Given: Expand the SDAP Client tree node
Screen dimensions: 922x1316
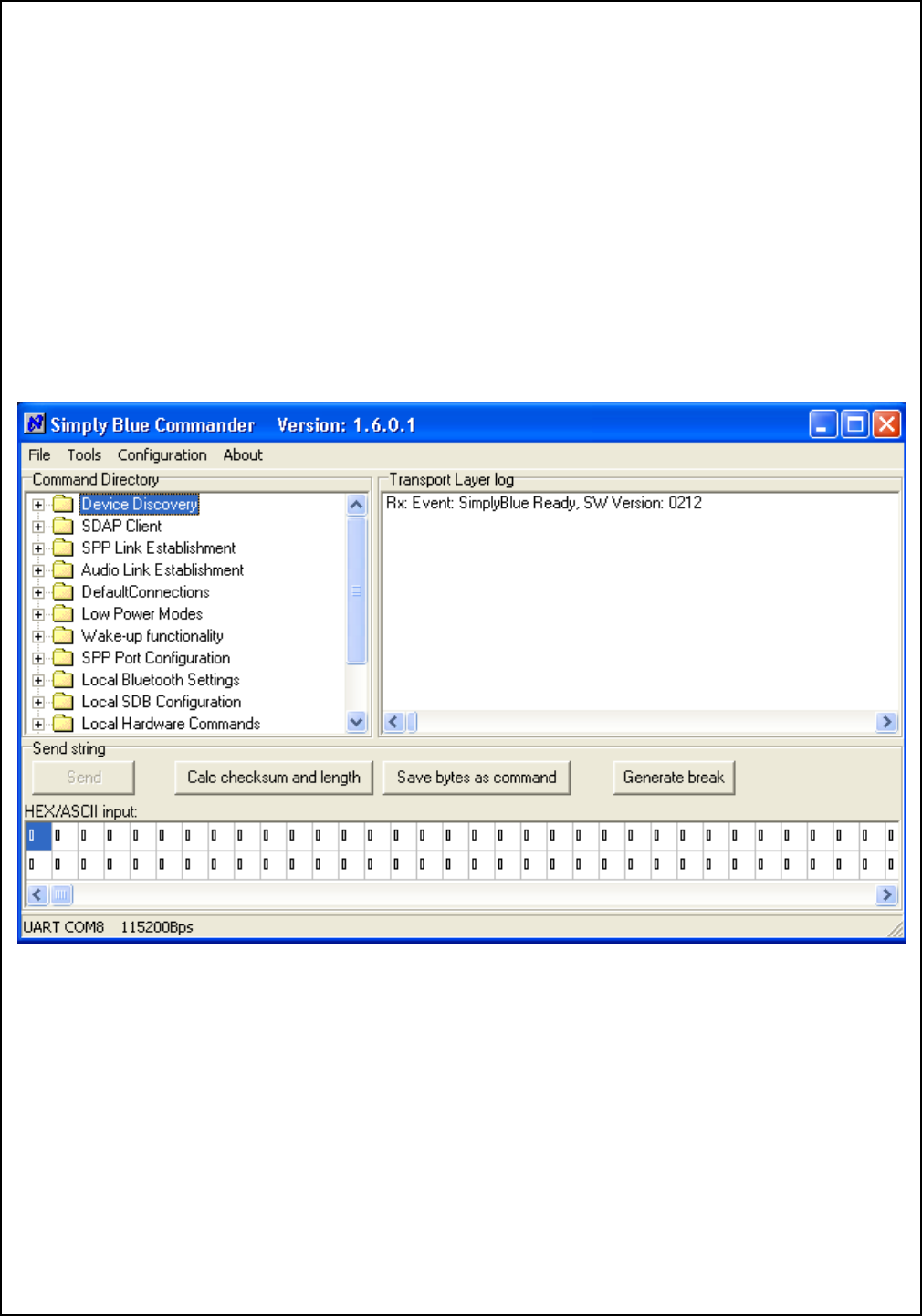Looking at the screenshot, I should pos(38,527).
